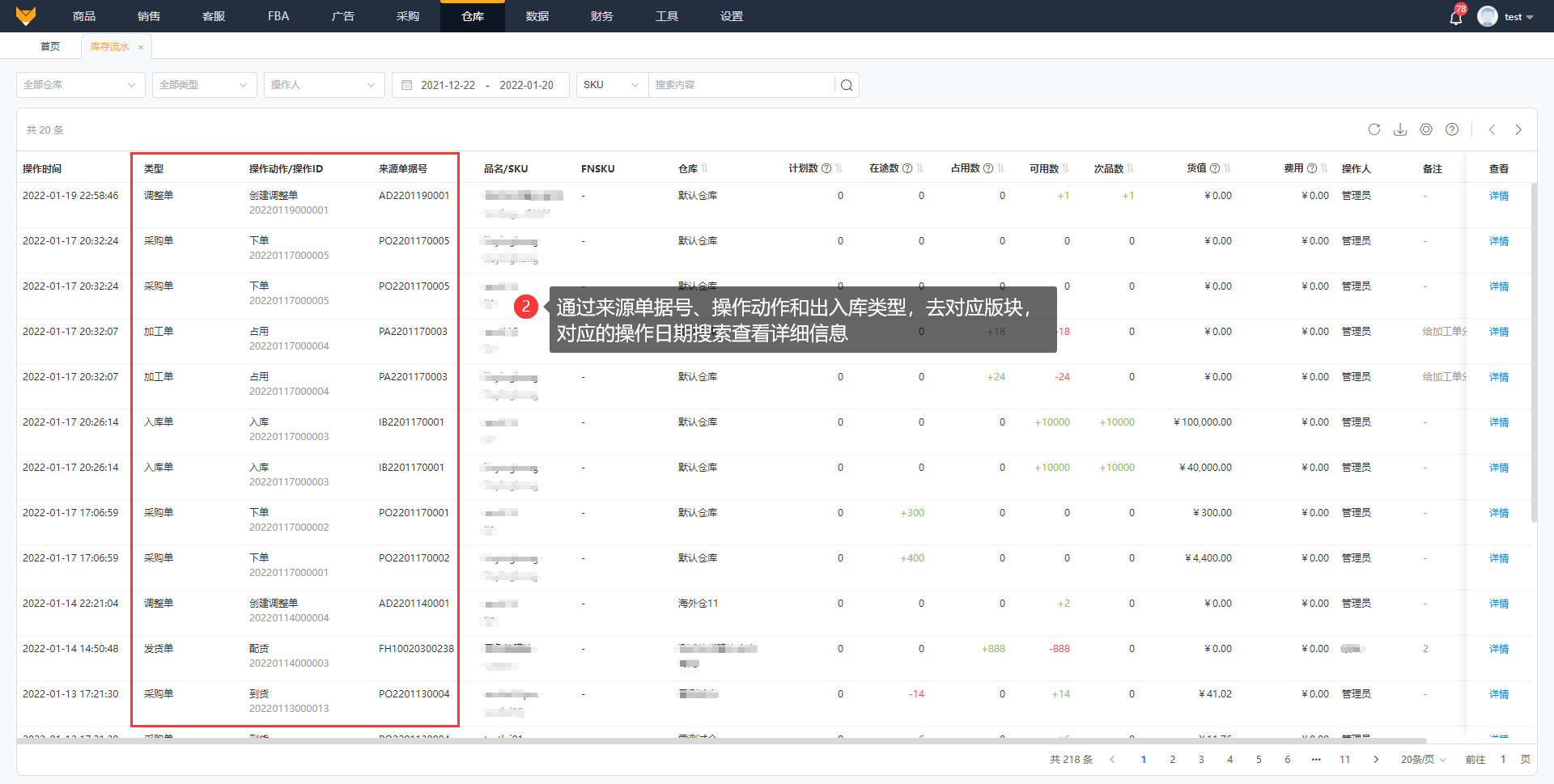The height and width of the screenshot is (784, 1554).
Task: Switch to the 首页 tab
Action: [x=50, y=47]
